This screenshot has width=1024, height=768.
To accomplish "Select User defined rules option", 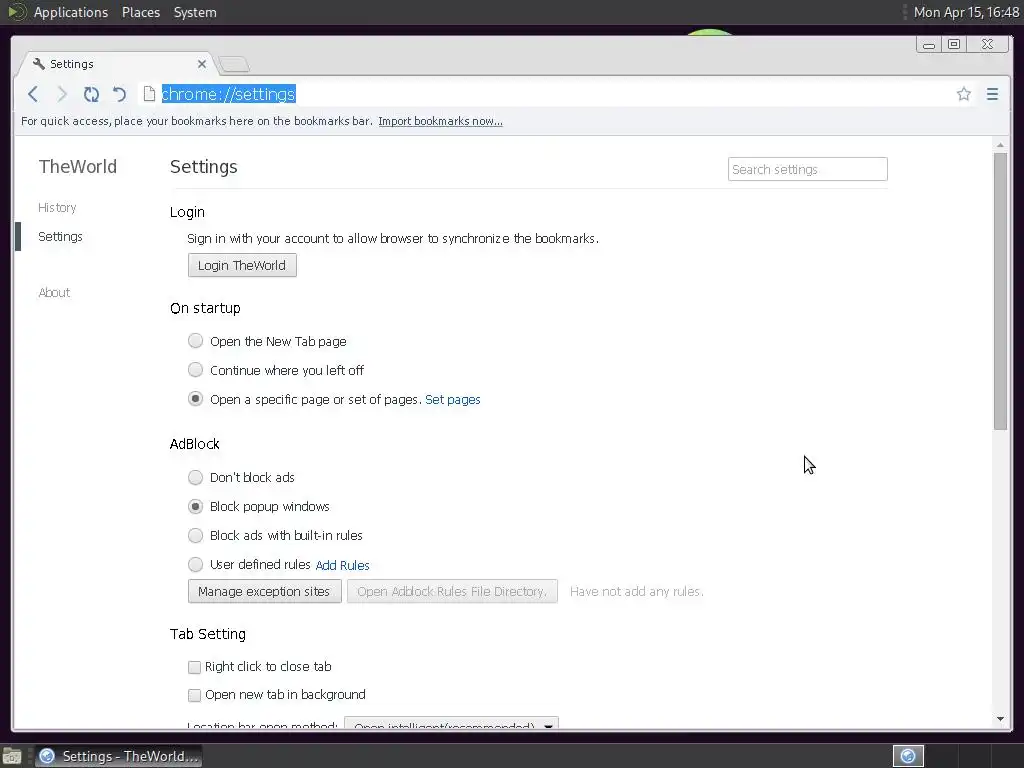I will 195,564.
